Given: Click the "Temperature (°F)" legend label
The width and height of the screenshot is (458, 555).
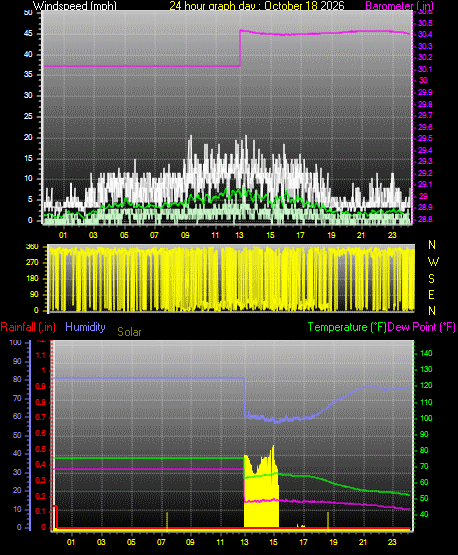Looking at the screenshot, I should point(347,327).
